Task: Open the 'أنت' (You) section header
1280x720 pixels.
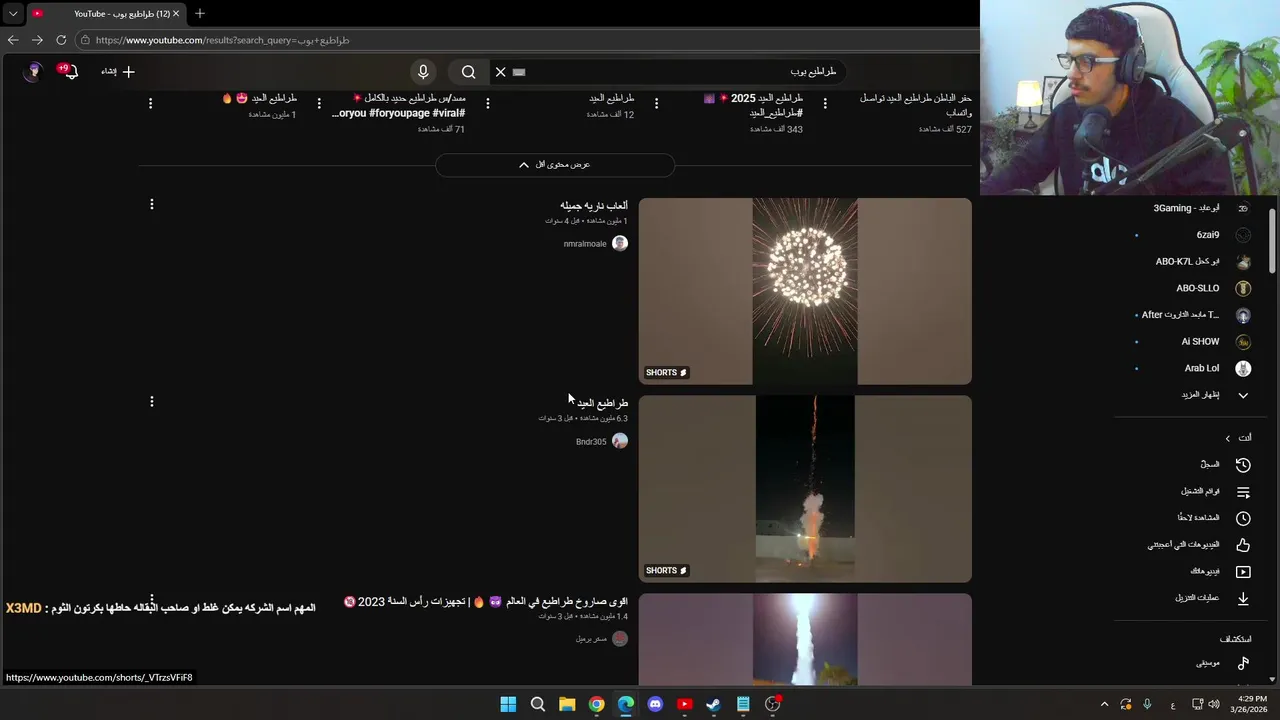Action: [1238, 438]
